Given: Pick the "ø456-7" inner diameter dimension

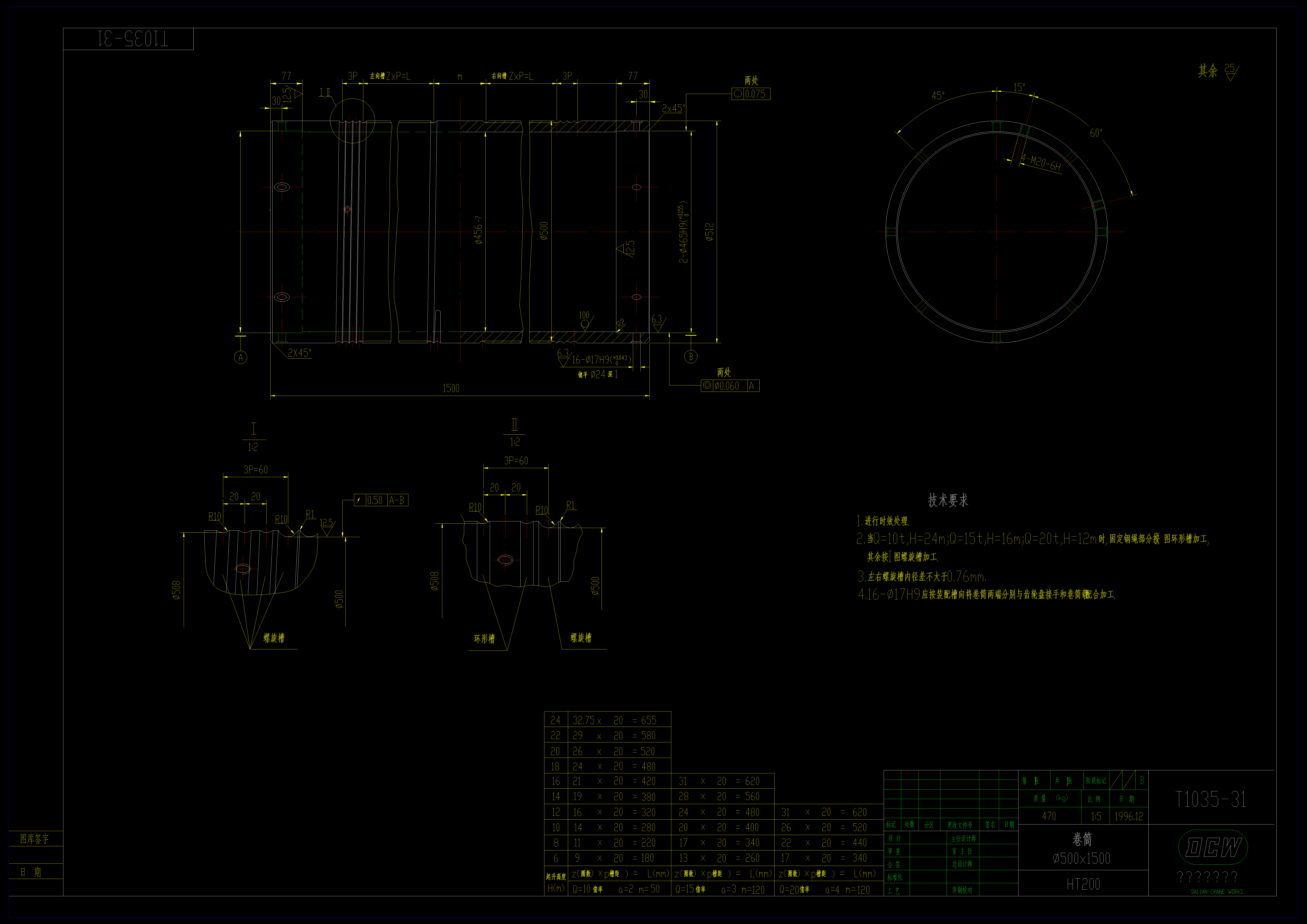Looking at the screenshot, I should 478,230.
